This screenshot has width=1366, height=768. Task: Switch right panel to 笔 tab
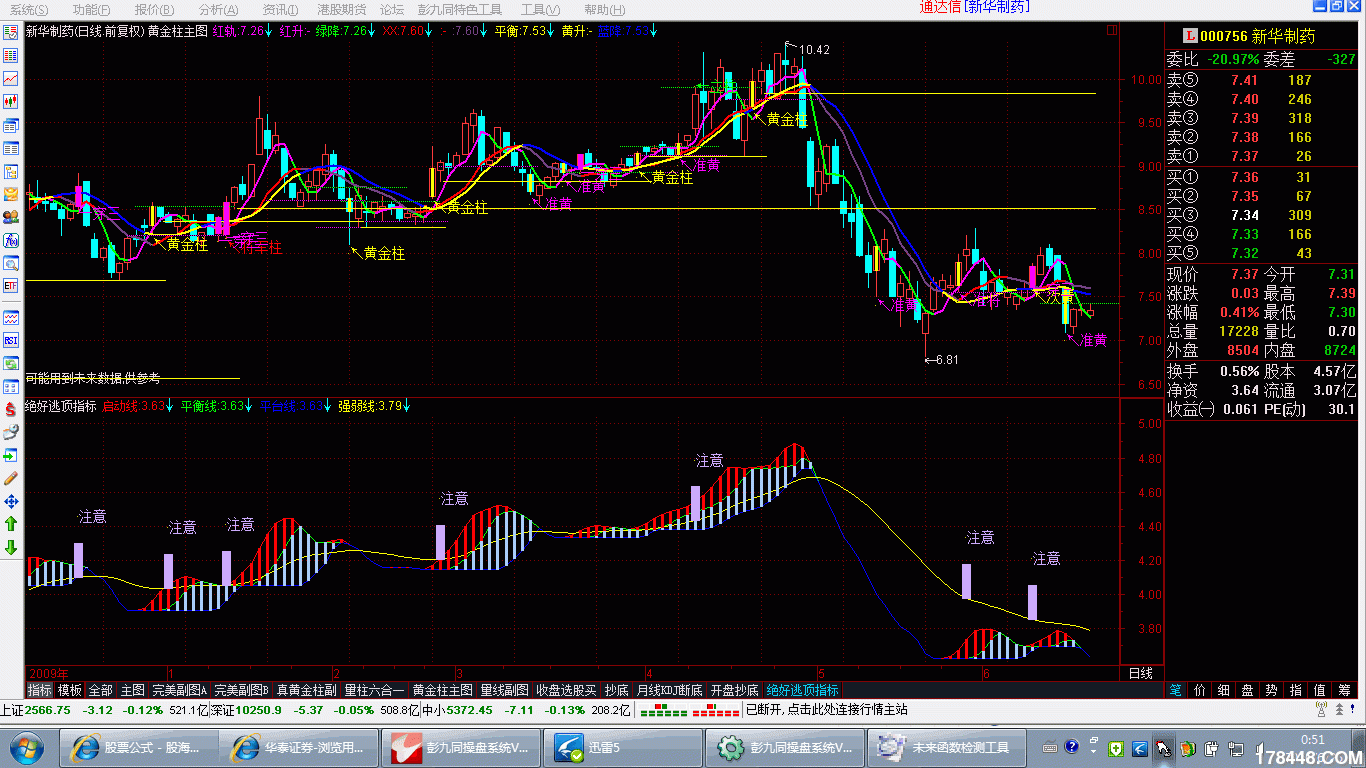click(x=1176, y=690)
